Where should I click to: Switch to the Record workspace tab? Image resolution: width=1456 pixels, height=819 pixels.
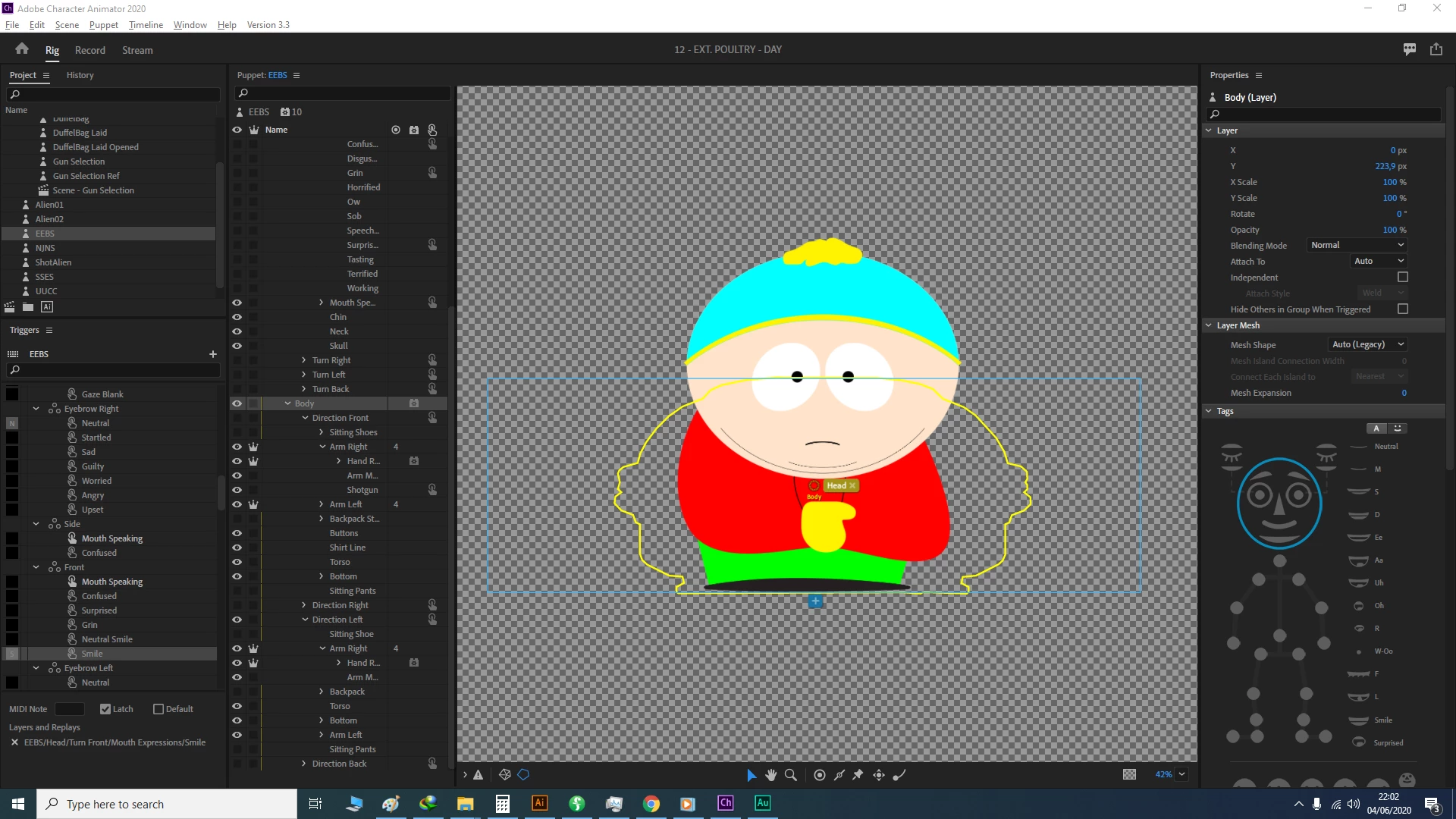(89, 50)
